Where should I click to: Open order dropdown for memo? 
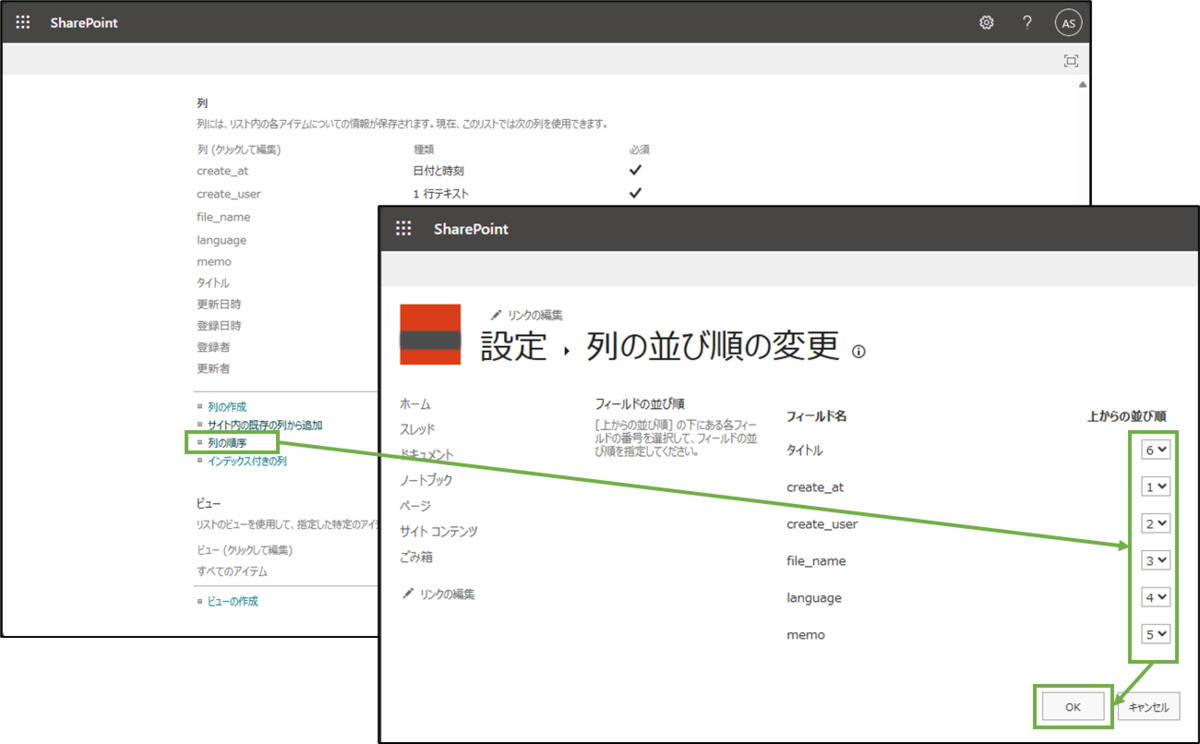coord(1156,635)
